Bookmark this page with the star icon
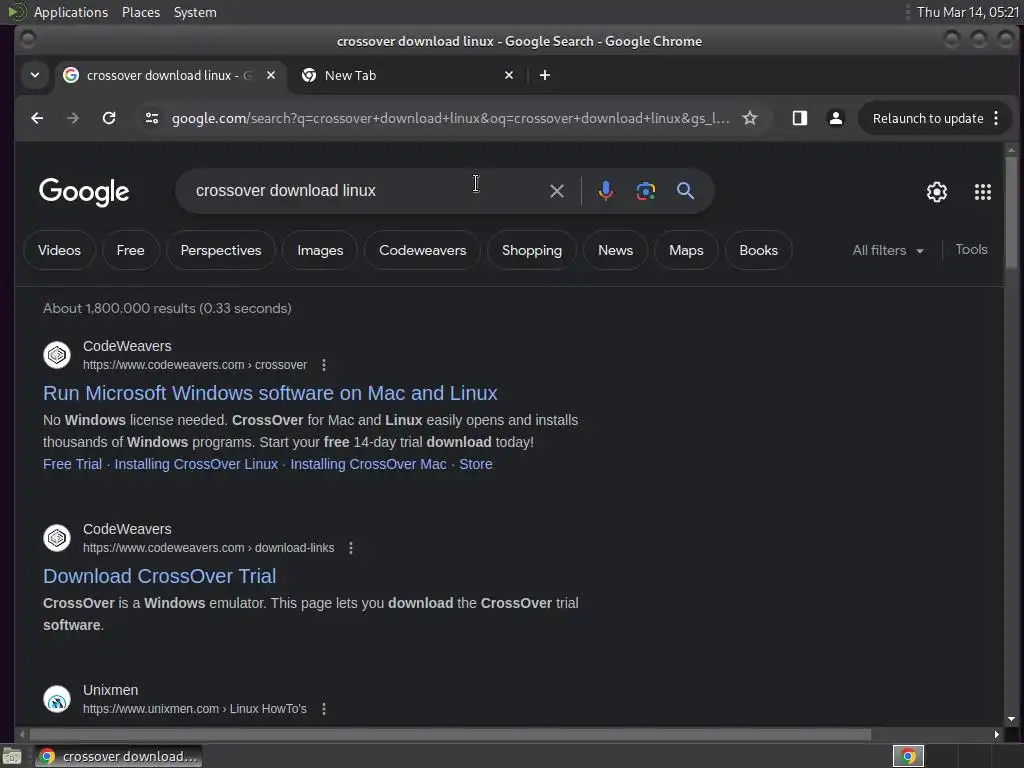 (750, 118)
